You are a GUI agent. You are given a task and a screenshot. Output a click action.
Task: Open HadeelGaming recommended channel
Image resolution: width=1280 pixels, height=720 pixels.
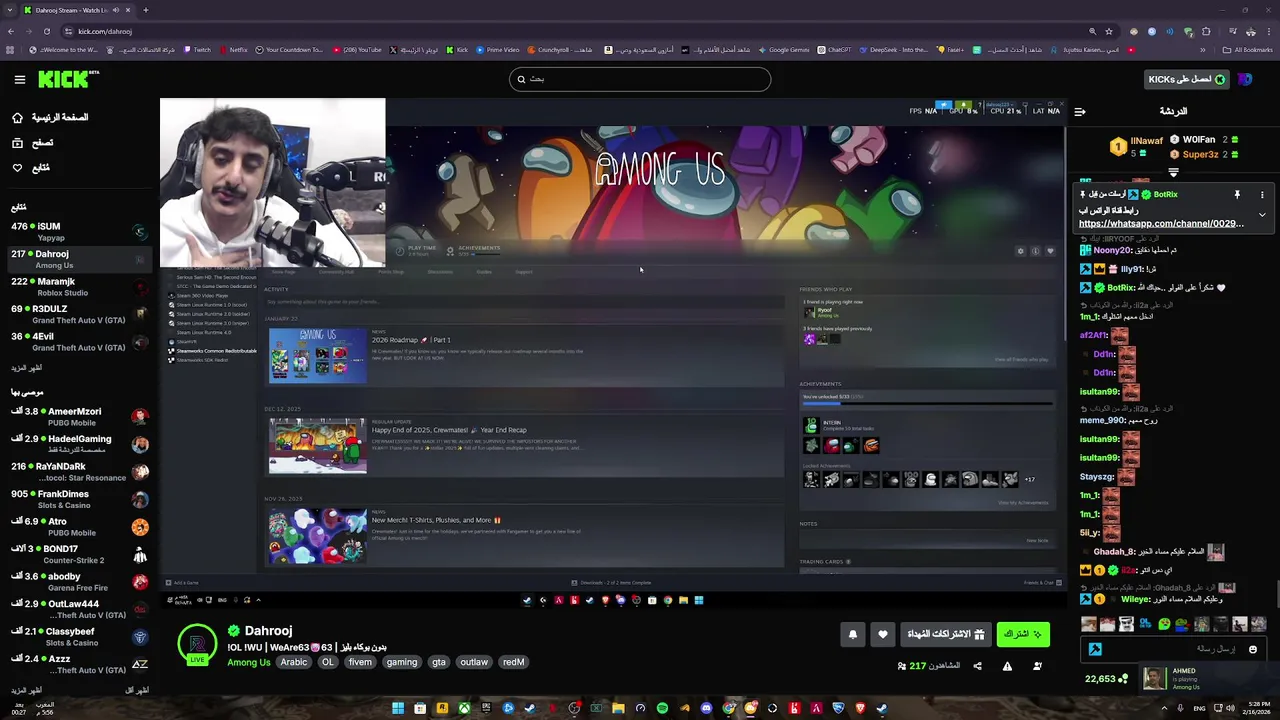coord(80,444)
